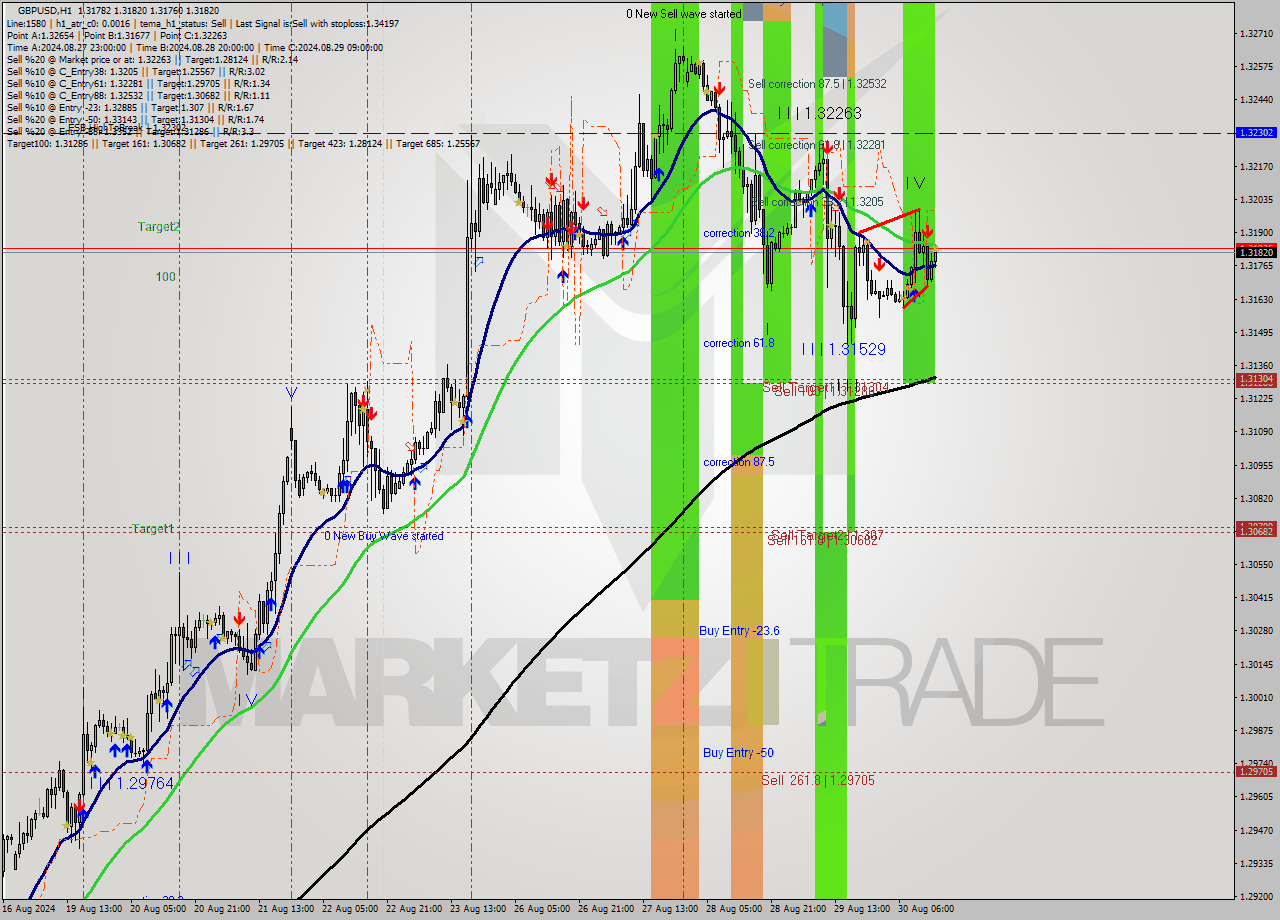Image resolution: width=1280 pixels, height=920 pixels.
Task: Click the red sell arrow below 'I V'
Action: (928, 230)
